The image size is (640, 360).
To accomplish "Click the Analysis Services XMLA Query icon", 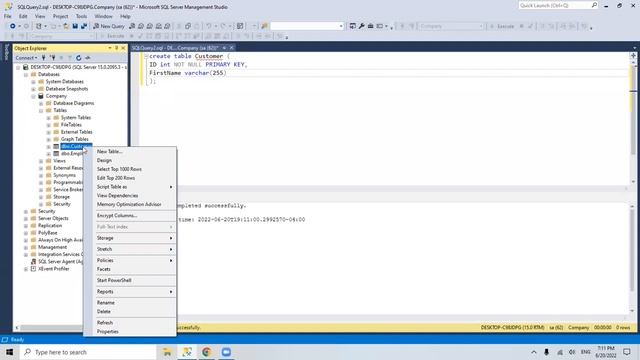I will pyautogui.click(x=158, y=26).
